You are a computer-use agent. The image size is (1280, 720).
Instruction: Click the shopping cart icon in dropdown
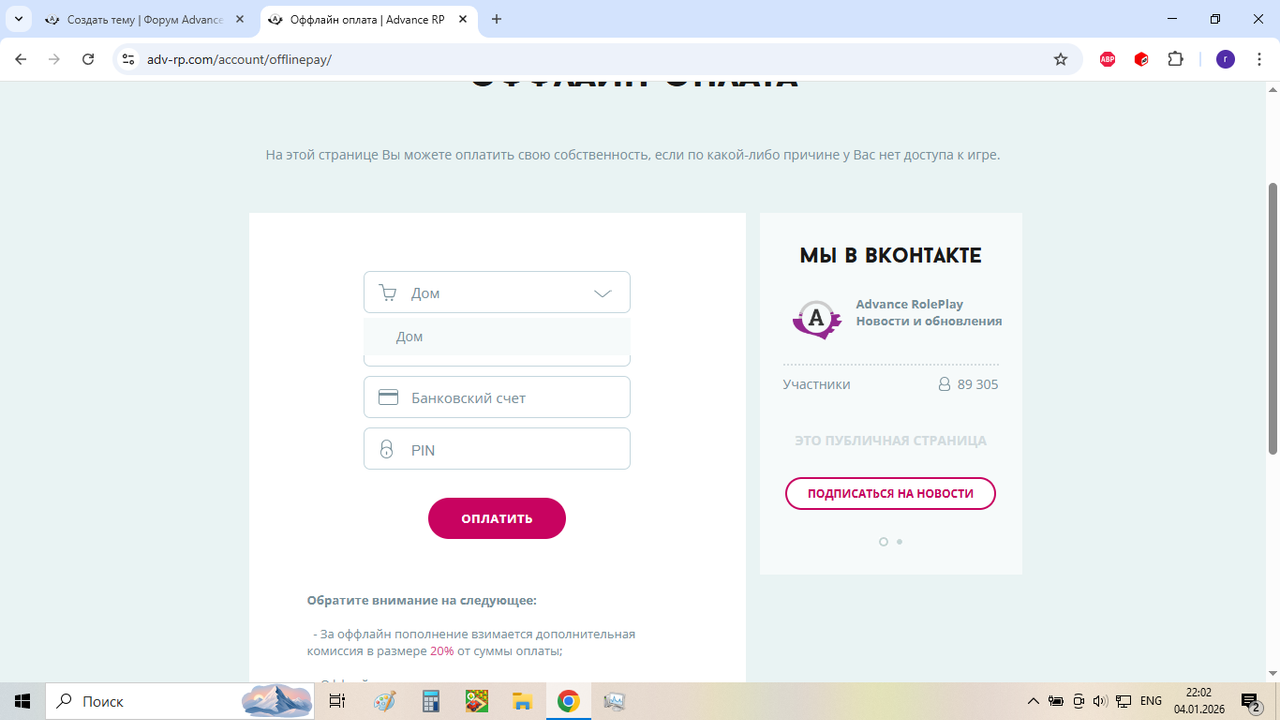click(388, 293)
